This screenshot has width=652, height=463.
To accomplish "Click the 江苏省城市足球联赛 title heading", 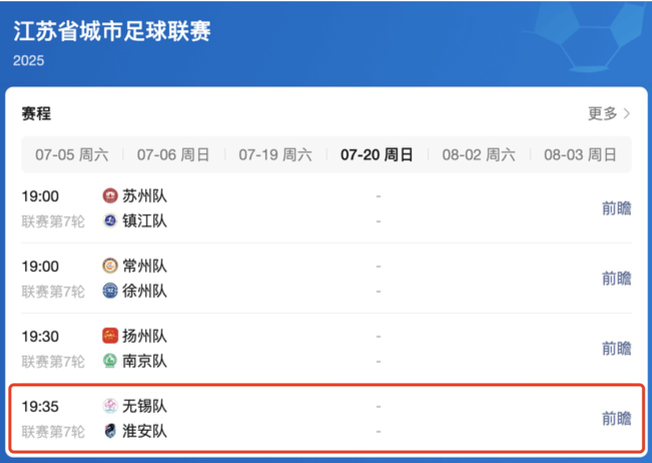I will point(112,31).
